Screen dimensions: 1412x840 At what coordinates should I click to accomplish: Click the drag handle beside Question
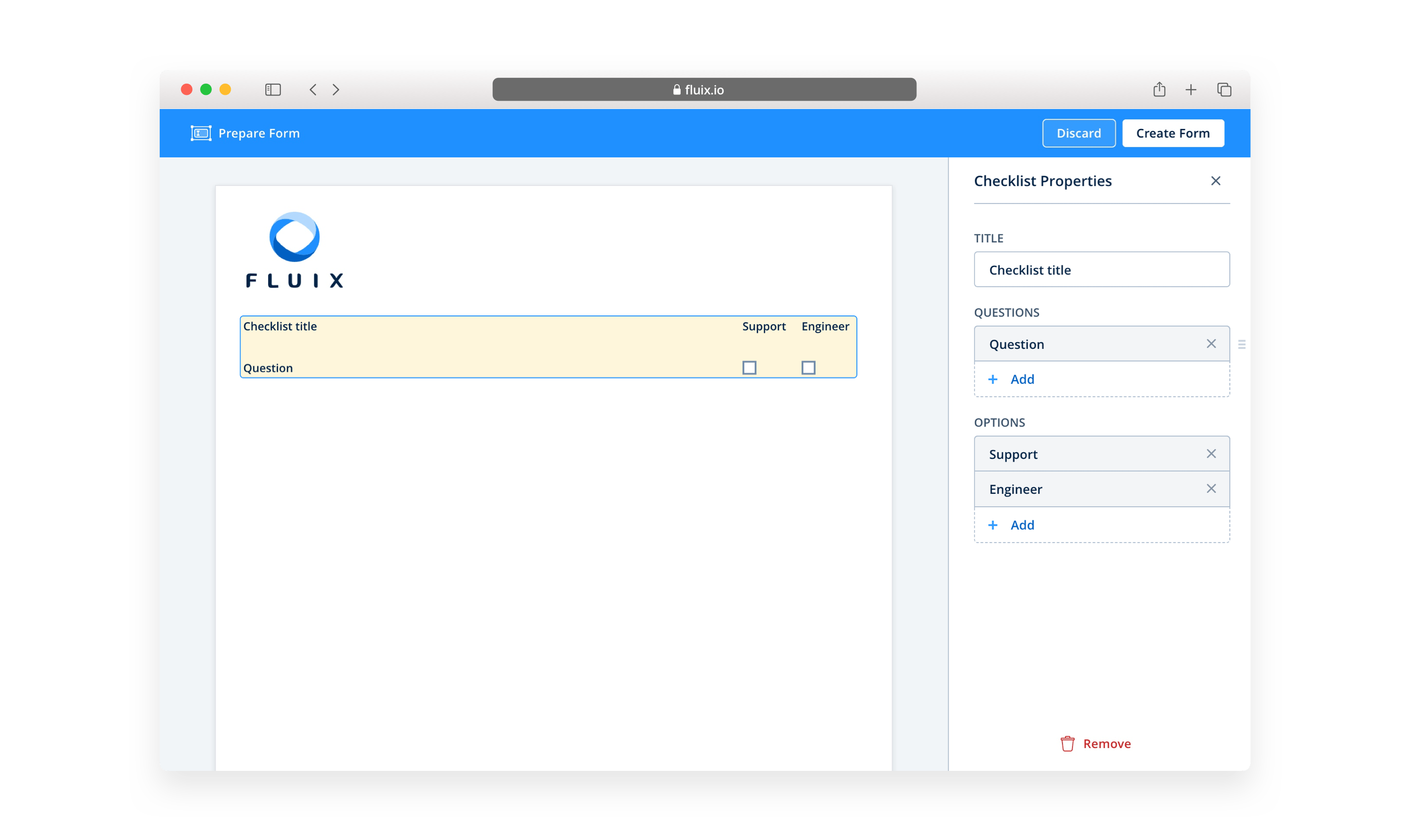pos(1241,344)
